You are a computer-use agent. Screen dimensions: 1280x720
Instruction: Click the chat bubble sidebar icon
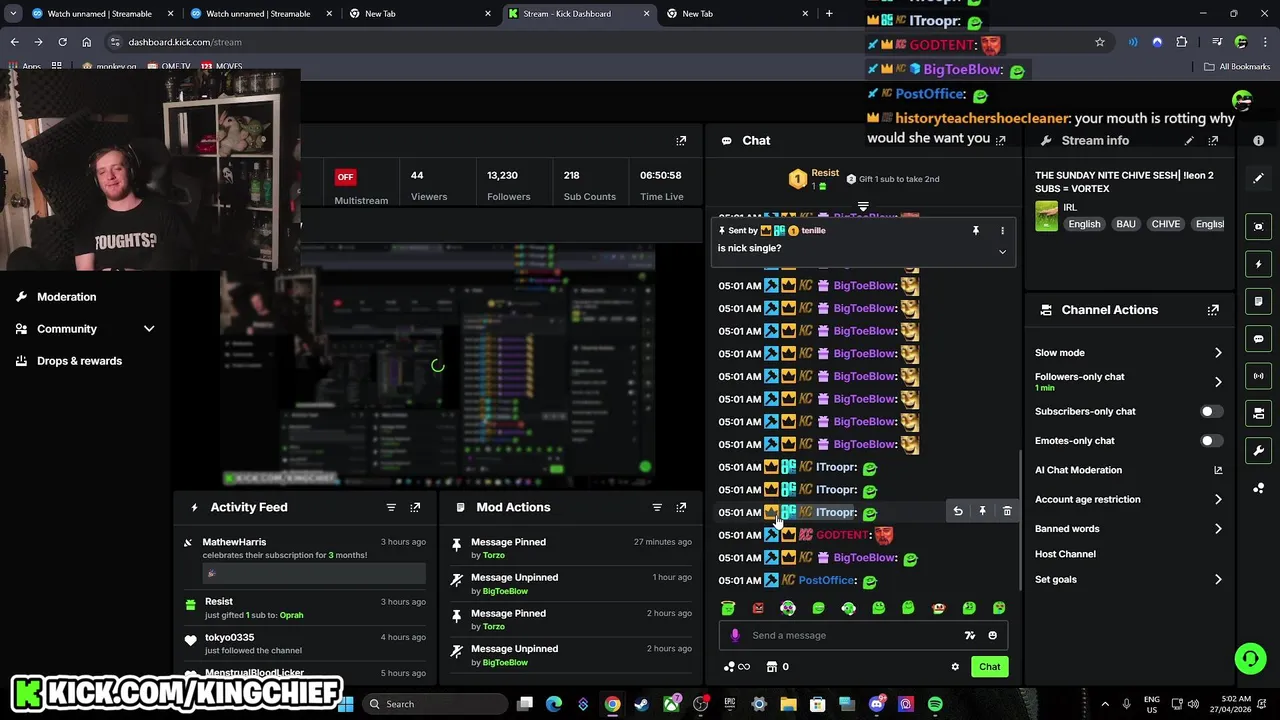coord(1259,339)
